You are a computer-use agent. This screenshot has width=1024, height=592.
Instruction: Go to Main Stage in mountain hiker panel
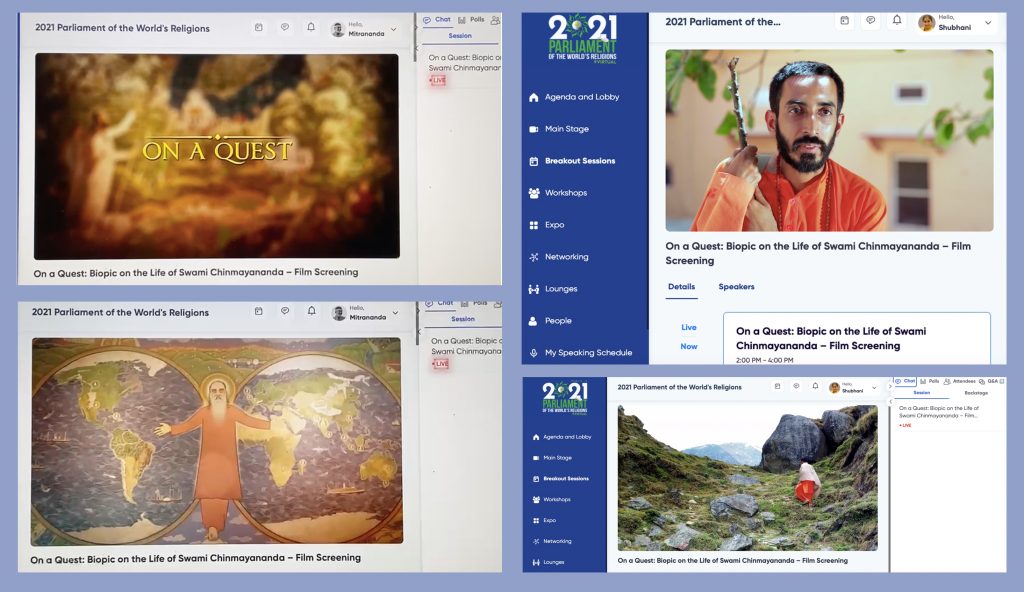point(552,457)
